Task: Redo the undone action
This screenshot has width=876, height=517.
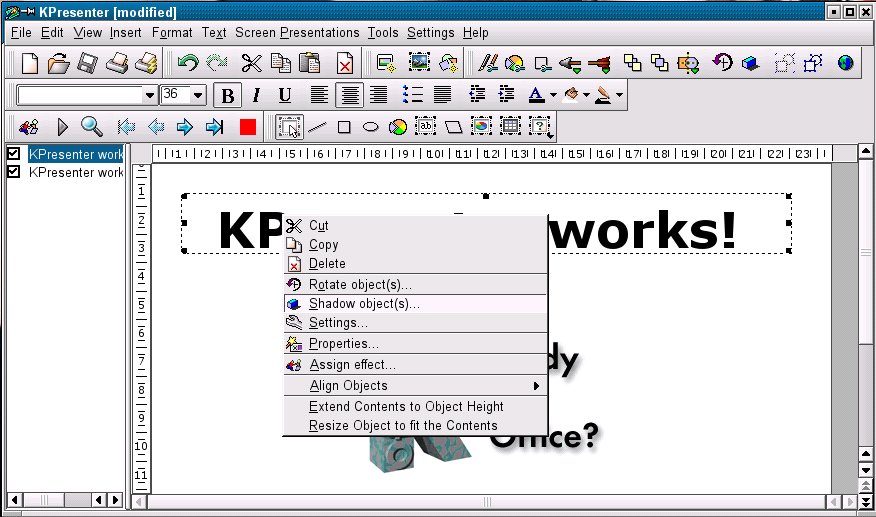Action: [x=217, y=63]
